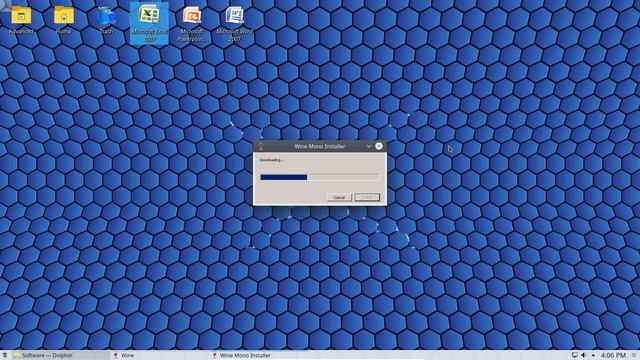Click the display icon in system tray
This screenshot has width=640, height=360.
574,355
